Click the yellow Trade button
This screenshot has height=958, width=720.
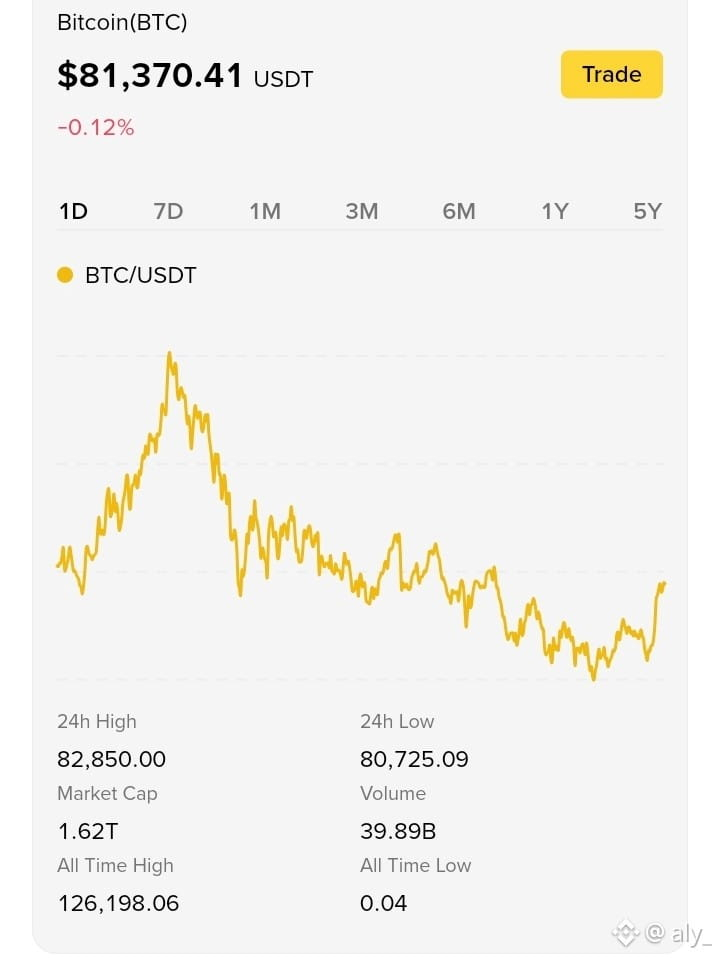[611, 75]
